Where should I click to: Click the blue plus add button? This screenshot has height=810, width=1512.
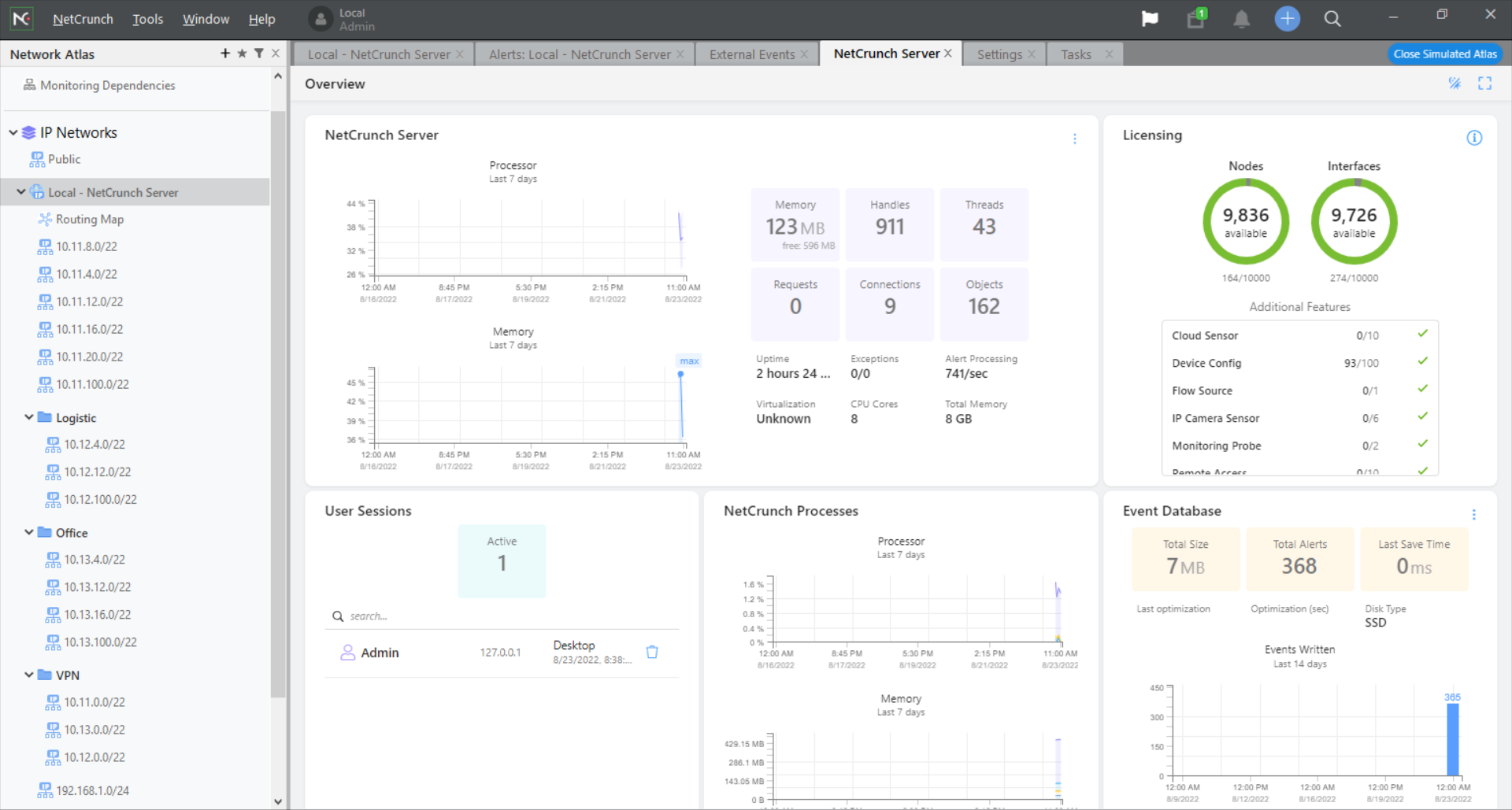pyautogui.click(x=1287, y=19)
